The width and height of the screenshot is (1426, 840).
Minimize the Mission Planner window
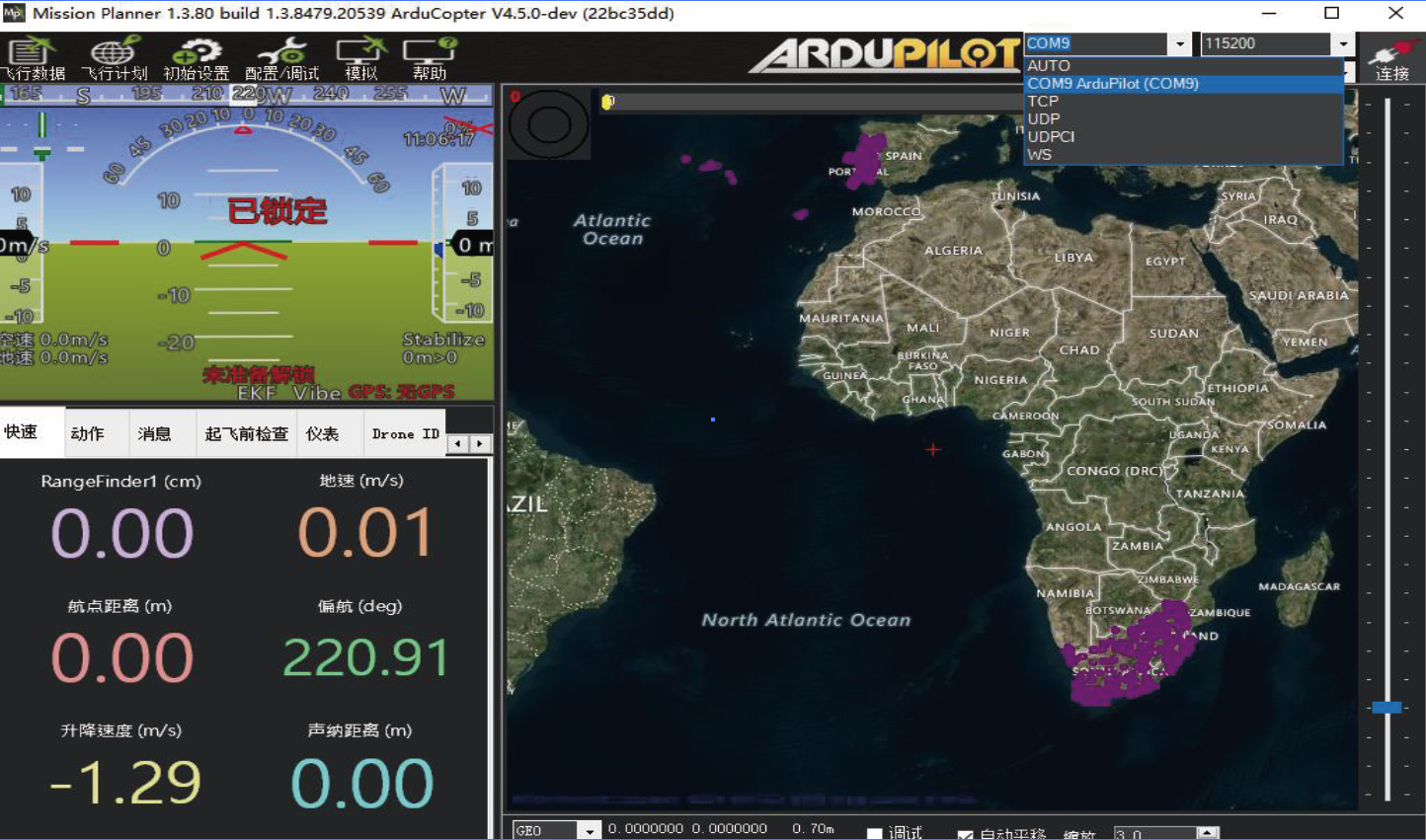(x=1269, y=13)
